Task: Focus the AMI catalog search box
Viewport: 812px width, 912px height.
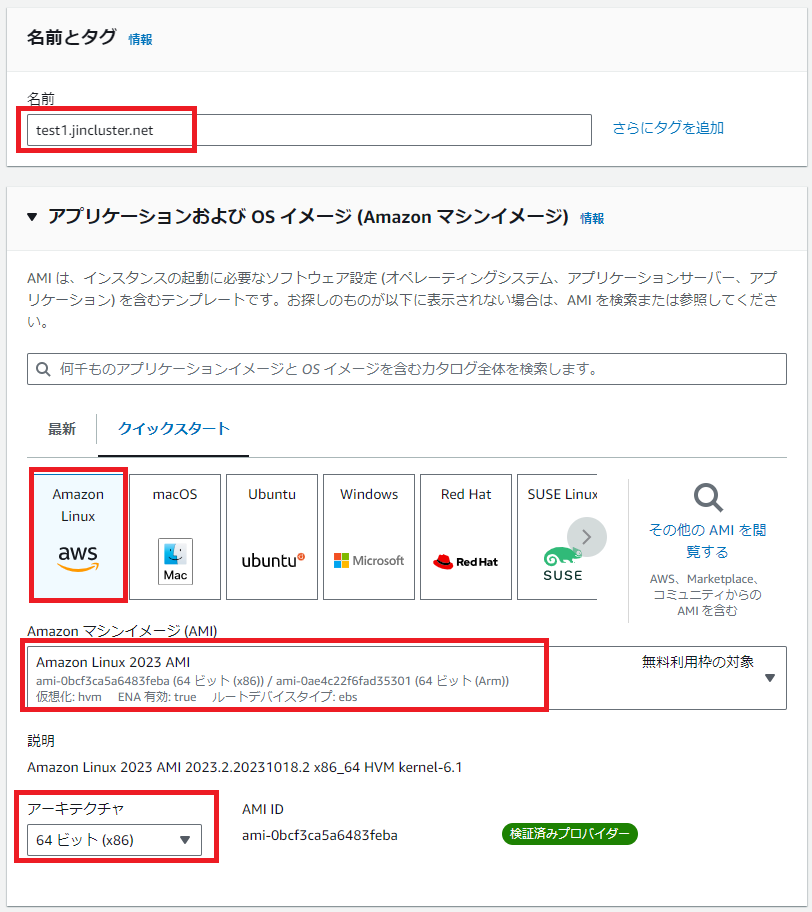Action: coord(406,369)
